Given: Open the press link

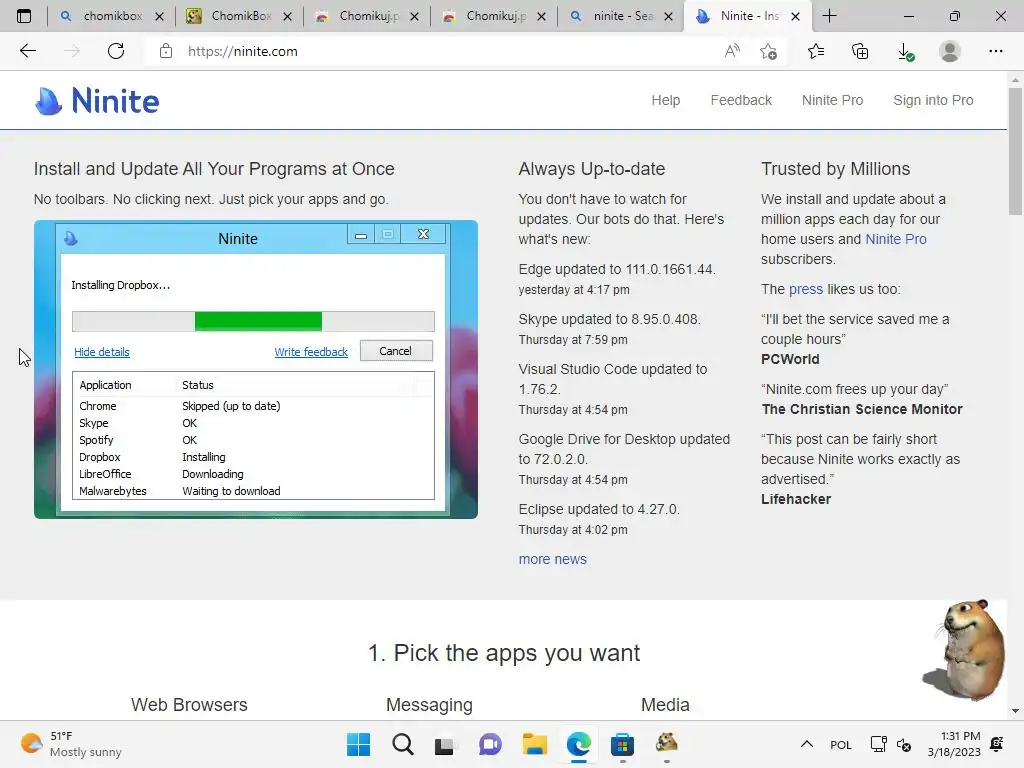Looking at the screenshot, I should 806,289.
